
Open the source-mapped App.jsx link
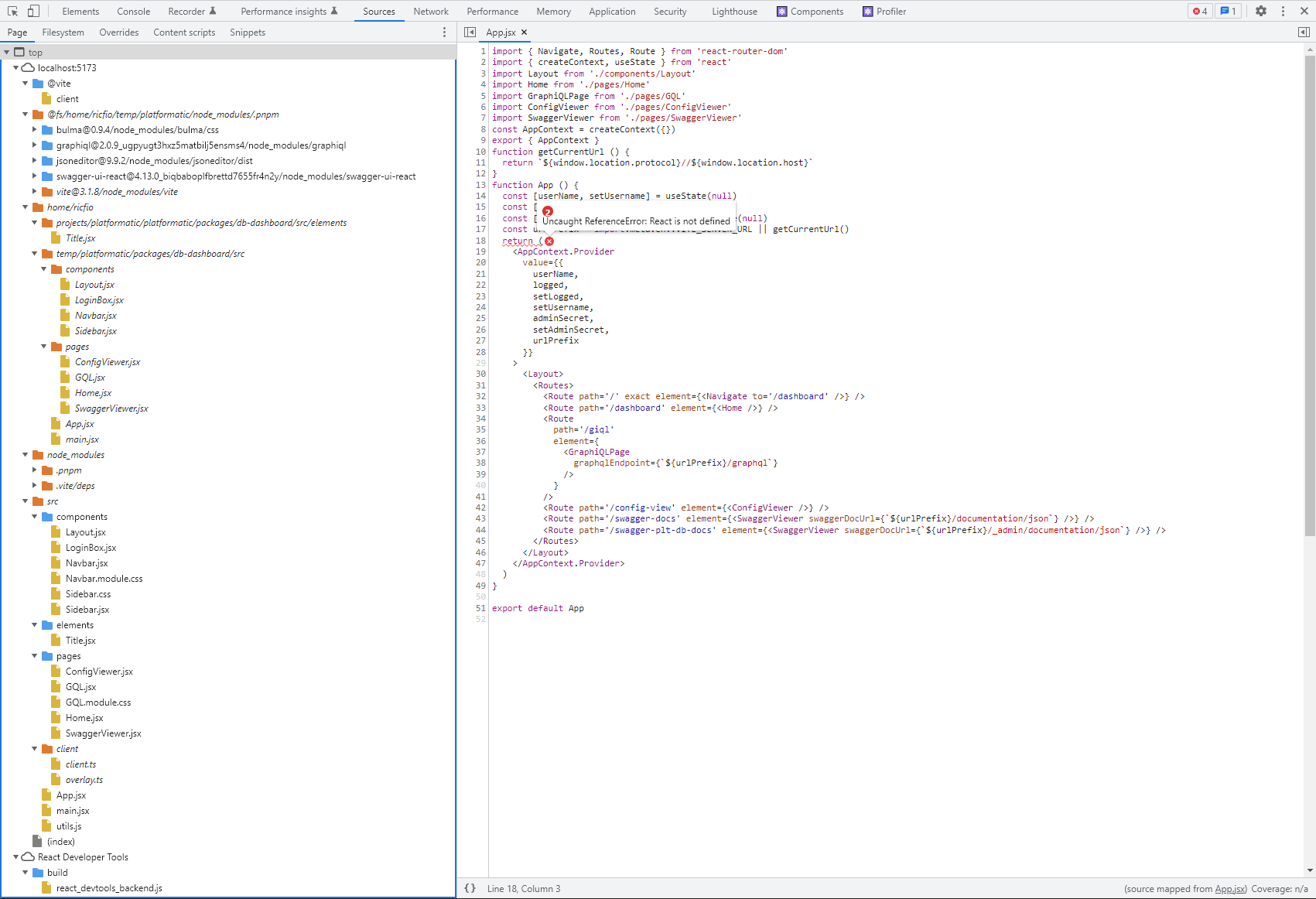click(x=1231, y=888)
